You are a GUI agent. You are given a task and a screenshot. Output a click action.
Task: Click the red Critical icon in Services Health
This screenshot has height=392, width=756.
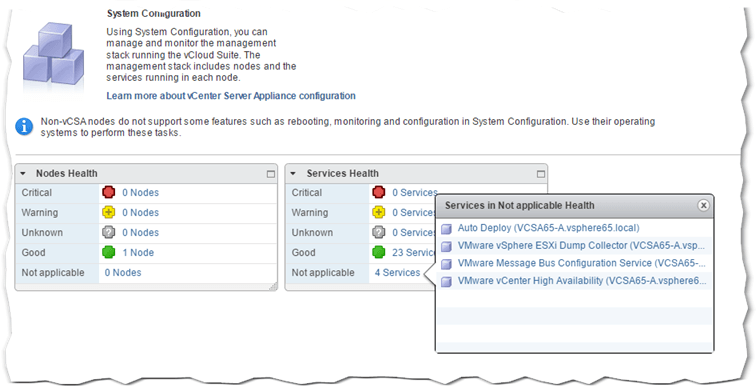point(378,192)
